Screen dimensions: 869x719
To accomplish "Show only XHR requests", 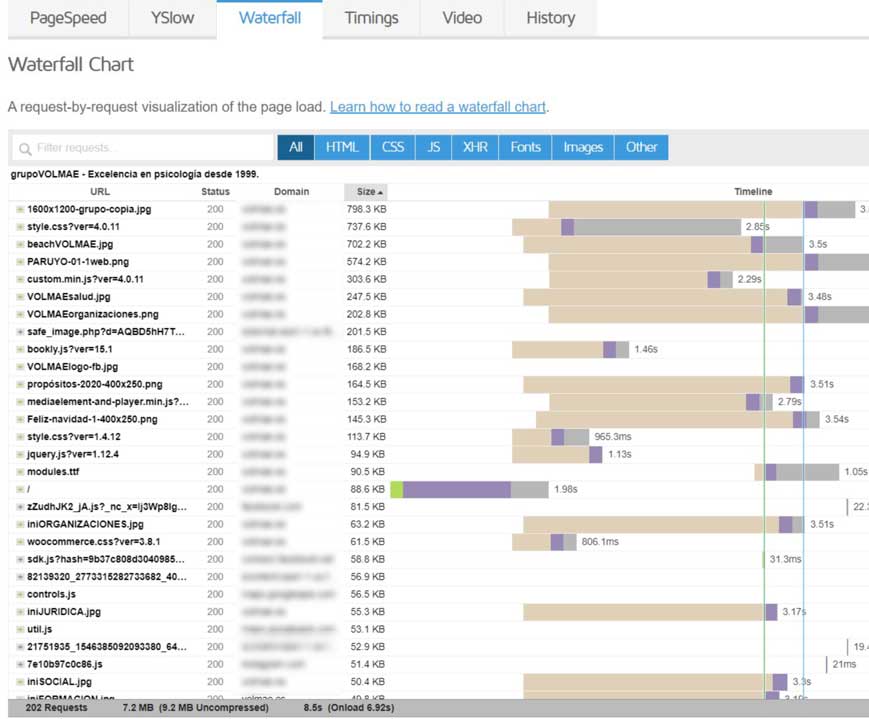I will [x=475, y=147].
